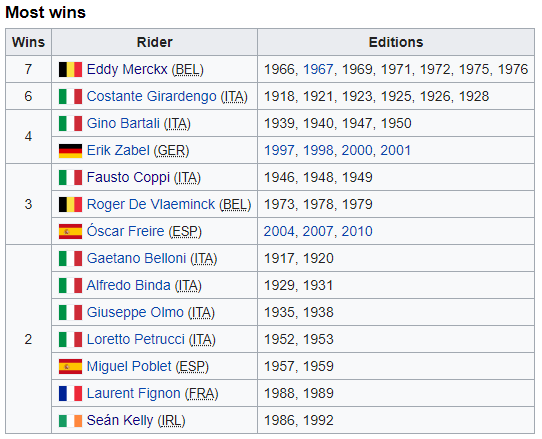Click the French flag beside Laurent Fignon
This screenshot has height=439, width=542.
click(70, 394)
